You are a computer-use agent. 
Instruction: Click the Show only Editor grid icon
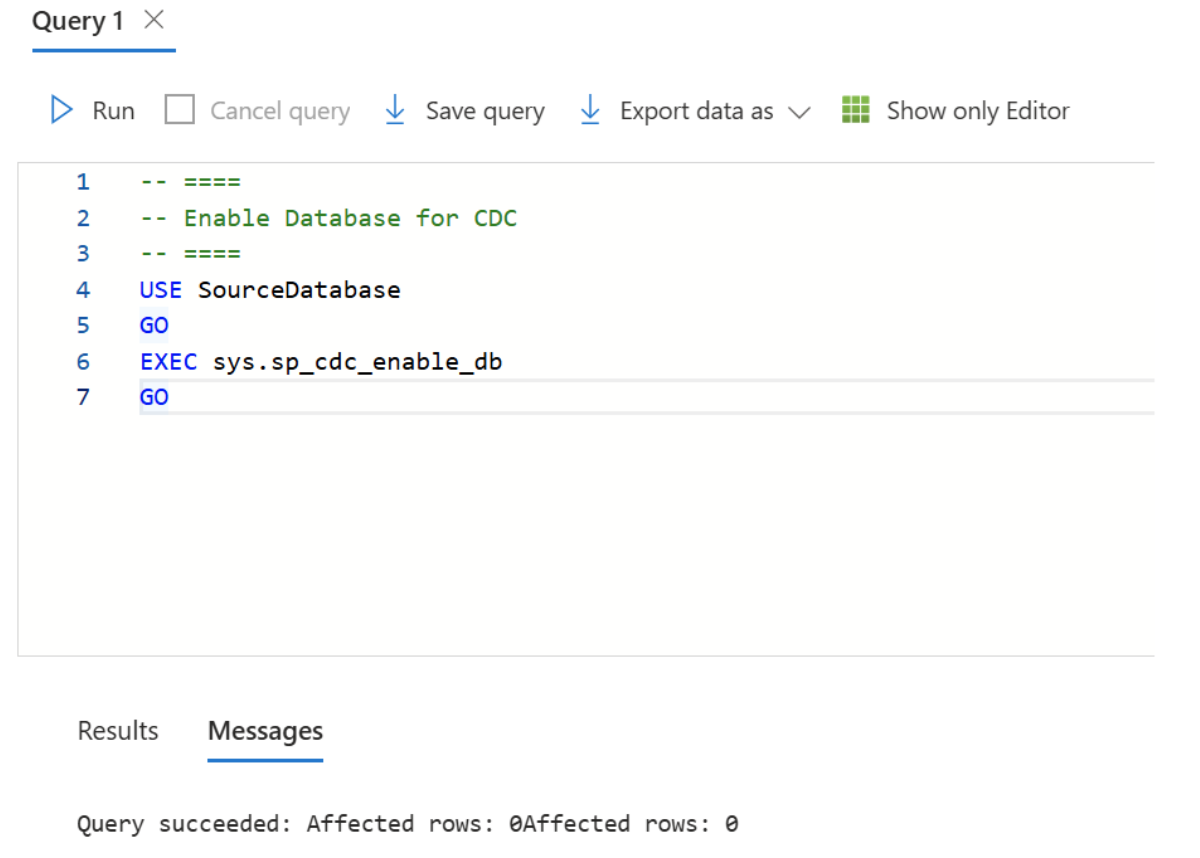pyautogui.click(x=856, y=111)
